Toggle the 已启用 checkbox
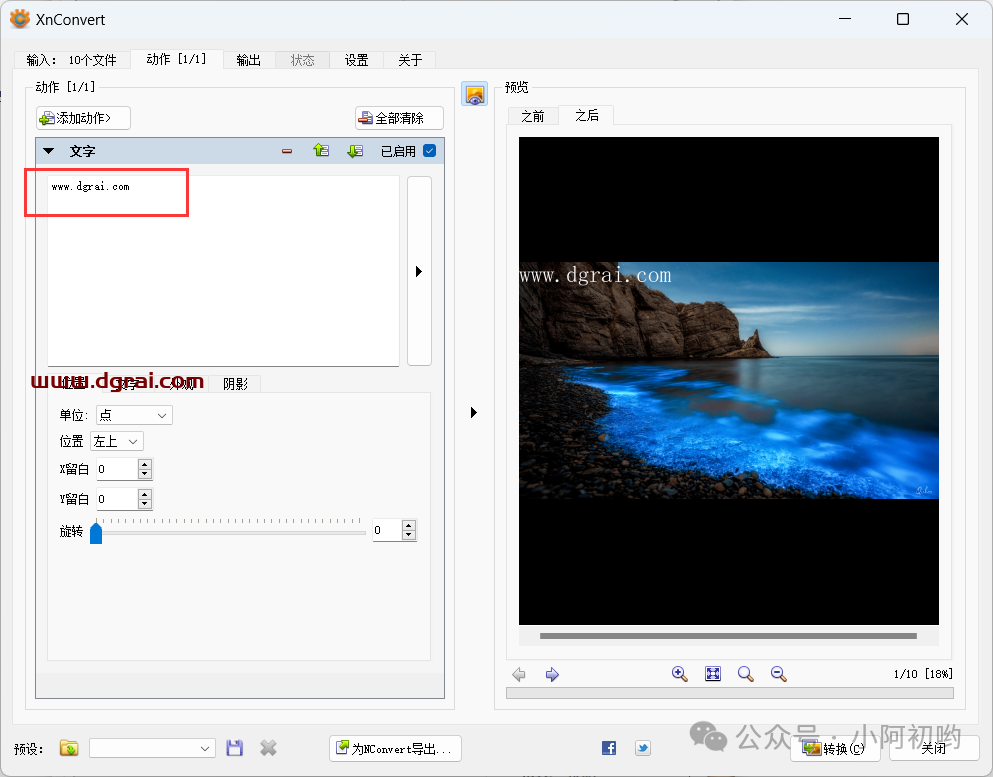The height and width of the screenshot is (777, 993). coord(429,151)
